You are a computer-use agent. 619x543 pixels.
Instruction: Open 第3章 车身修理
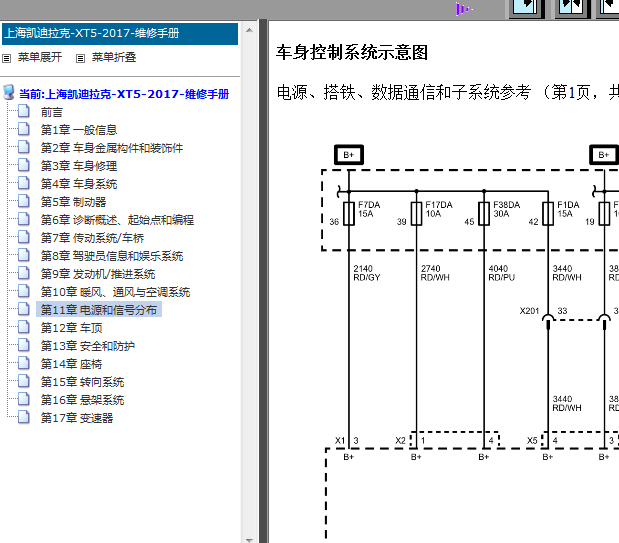pyautogui.click(x=79, y=166)
